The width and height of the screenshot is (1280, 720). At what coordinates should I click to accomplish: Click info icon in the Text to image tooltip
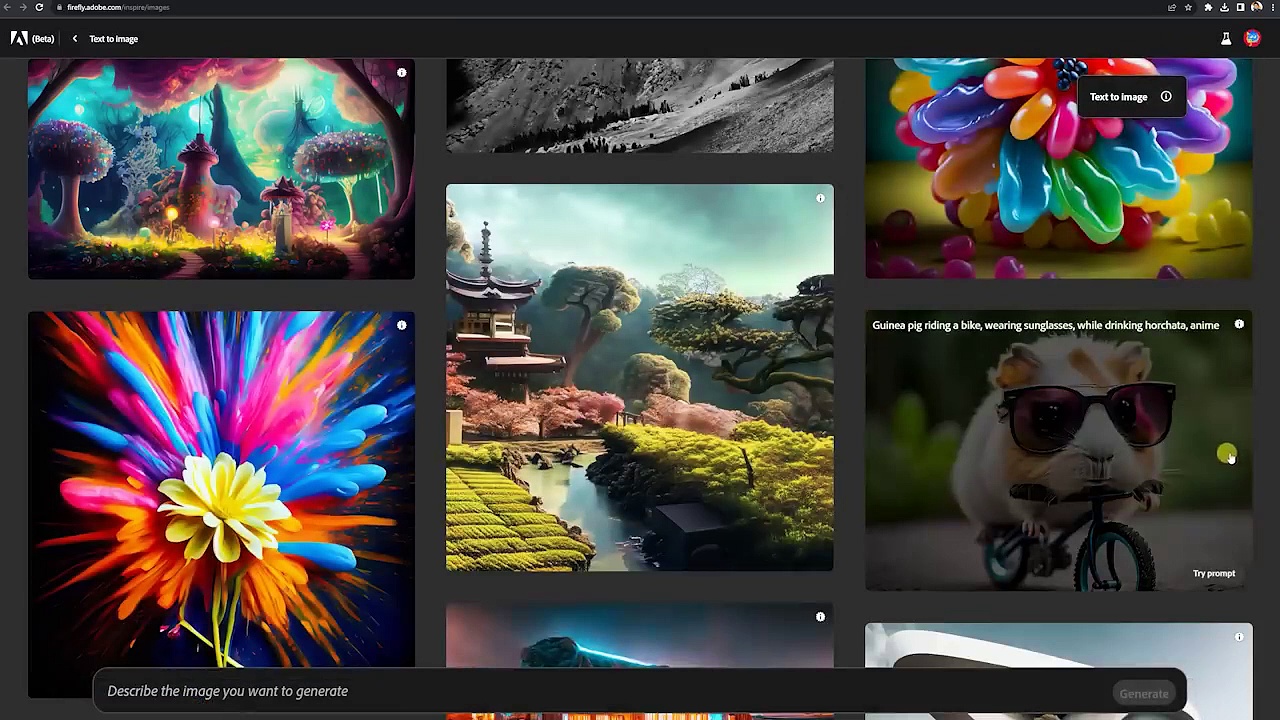(x=1166, y=97)
